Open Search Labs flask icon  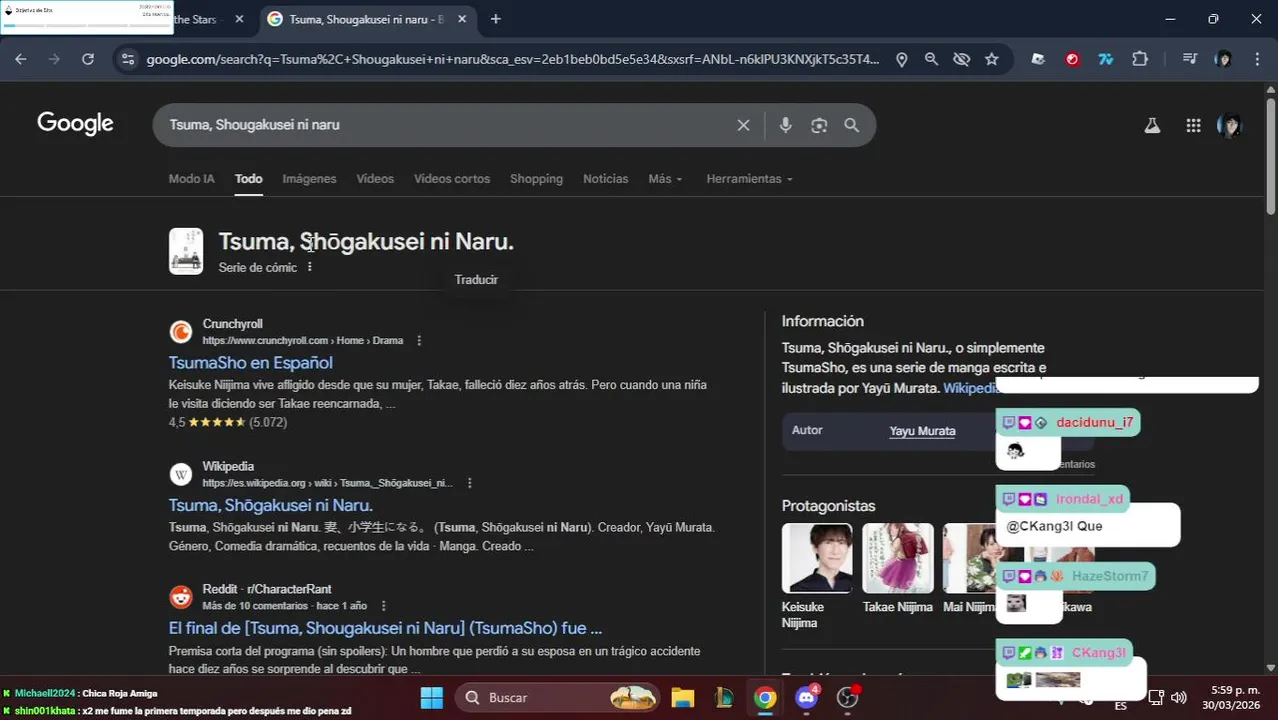click(x=1152, y=125)
